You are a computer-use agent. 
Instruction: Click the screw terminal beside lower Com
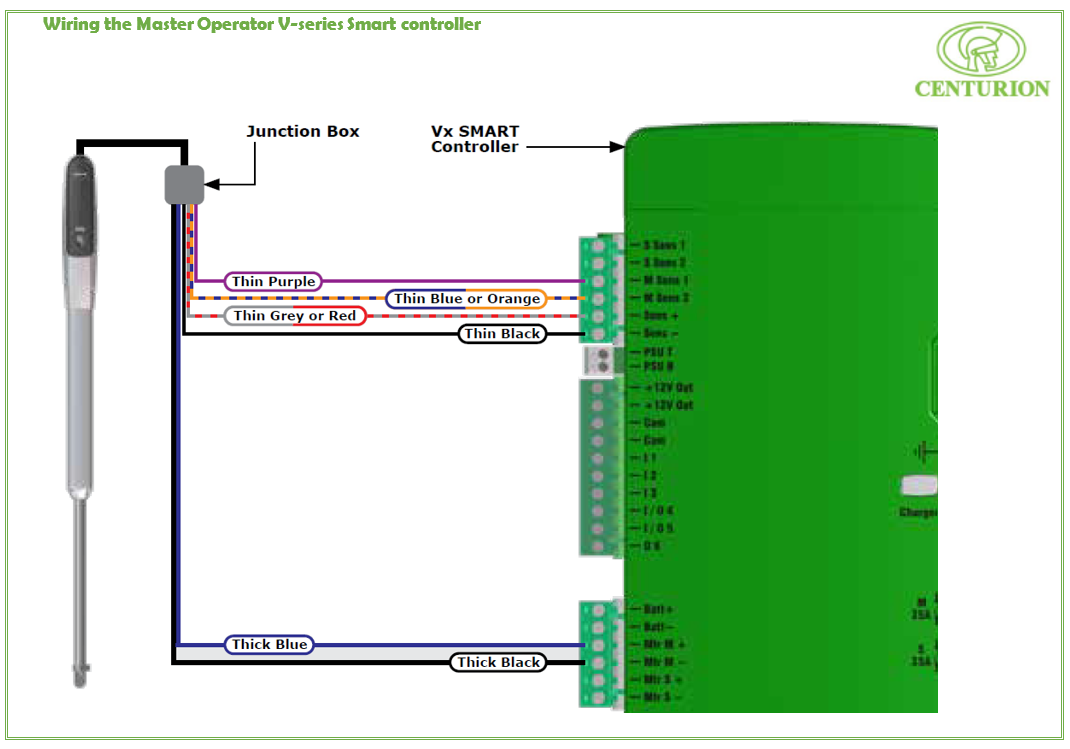point(597,441)
